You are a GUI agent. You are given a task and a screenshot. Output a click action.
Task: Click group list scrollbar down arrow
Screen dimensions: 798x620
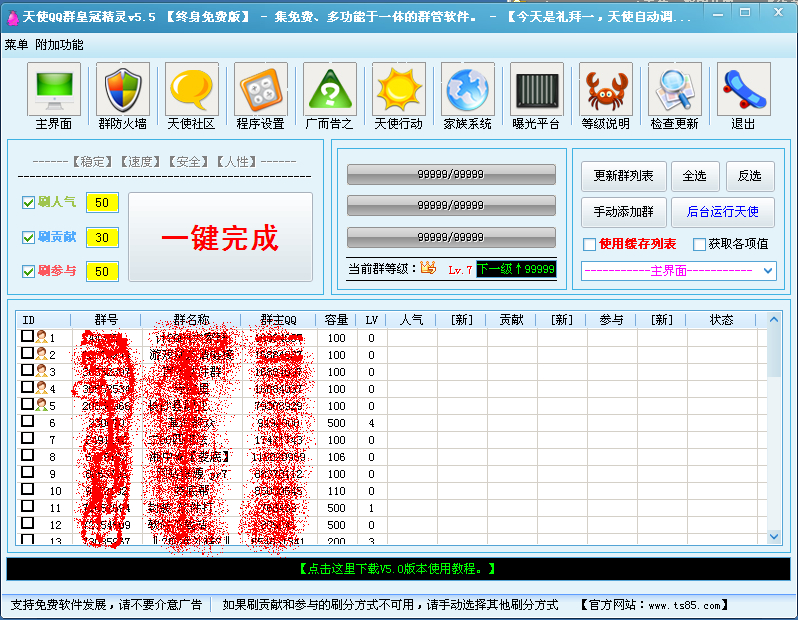[x=774, y=537]
